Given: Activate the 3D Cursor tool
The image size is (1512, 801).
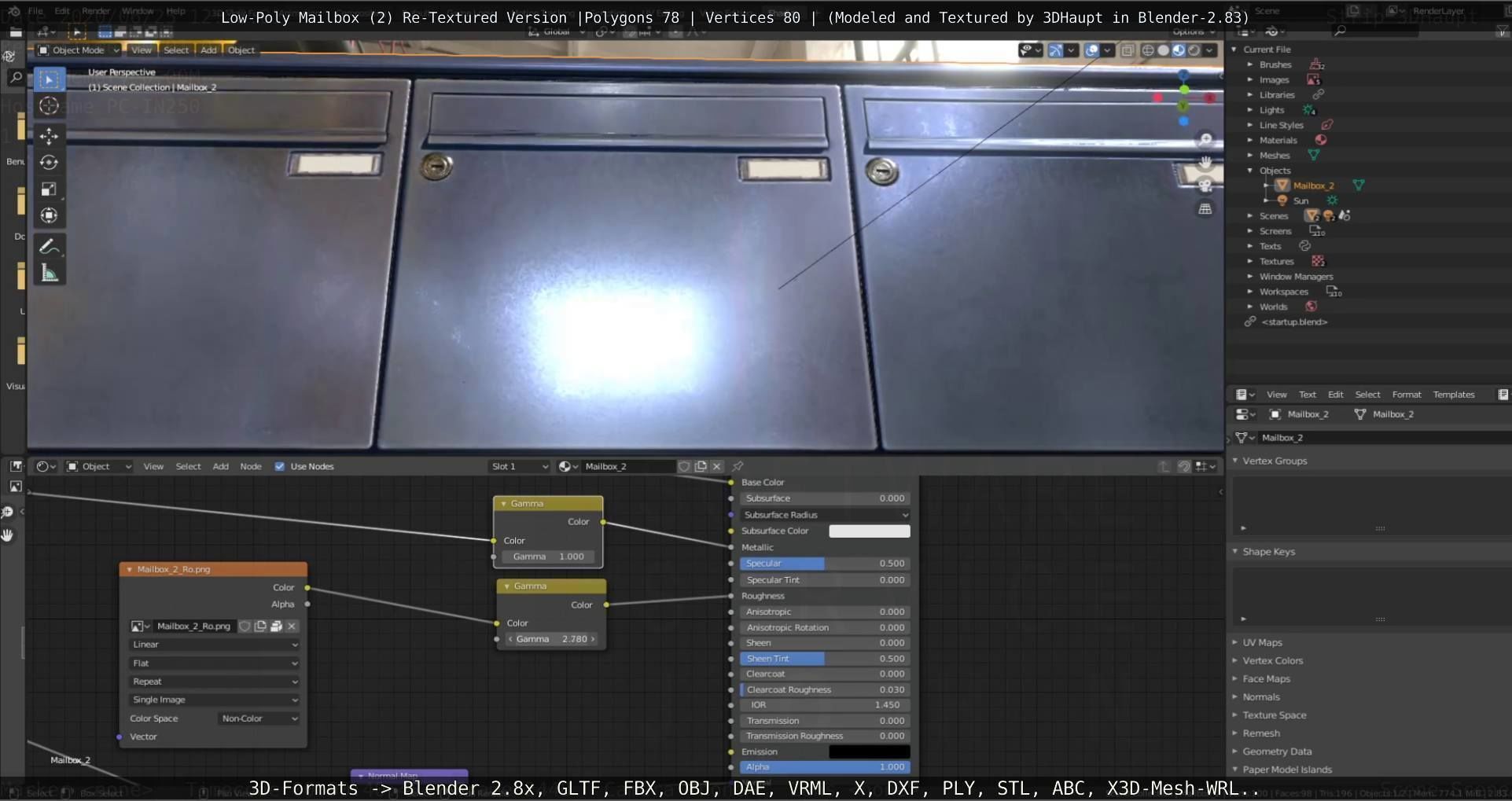Looking at the screenshot, I should click(x=49, y=106).
